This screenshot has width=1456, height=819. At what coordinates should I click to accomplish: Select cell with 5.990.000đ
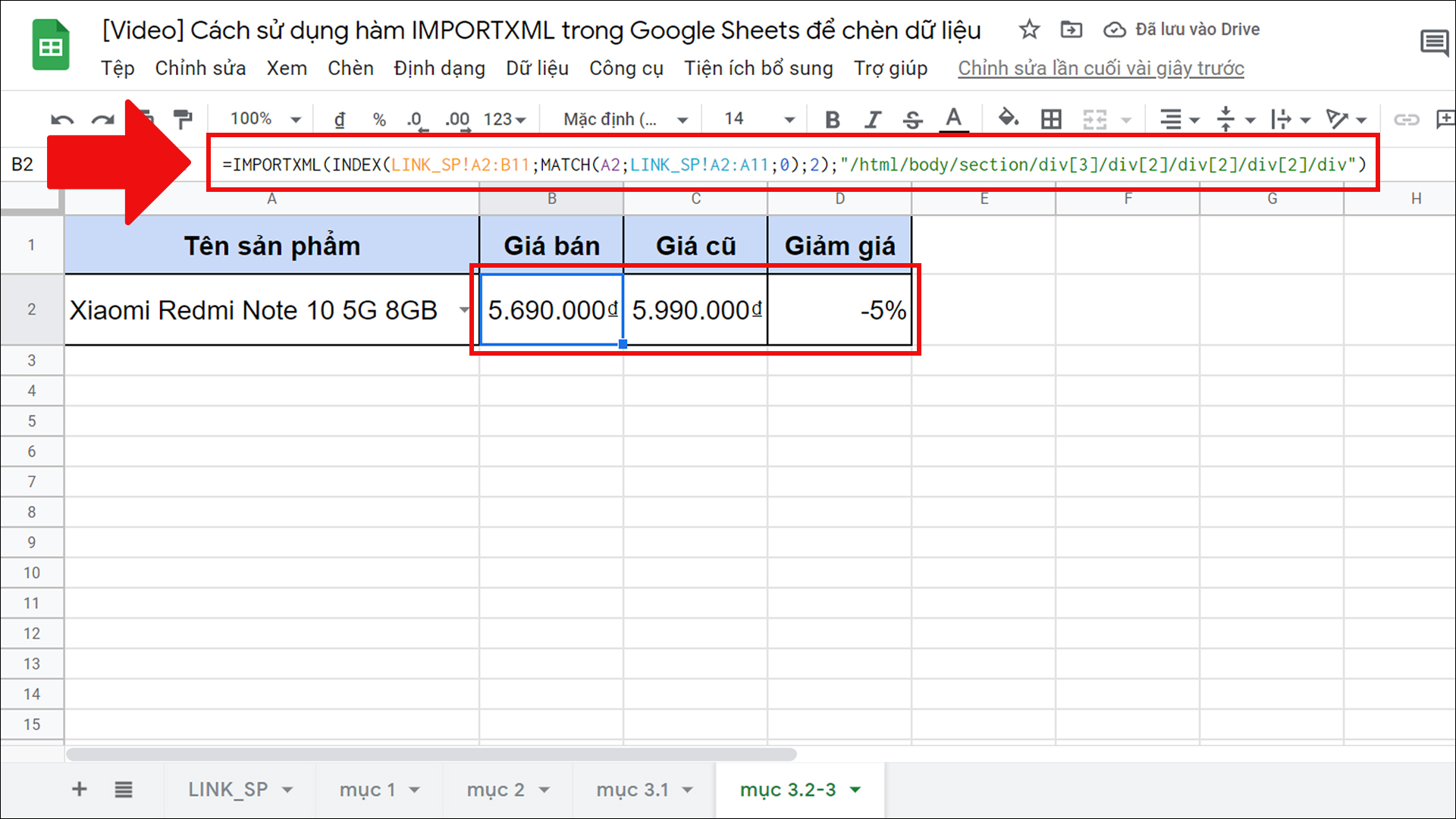pyautogui.click(x=695, y=309)
